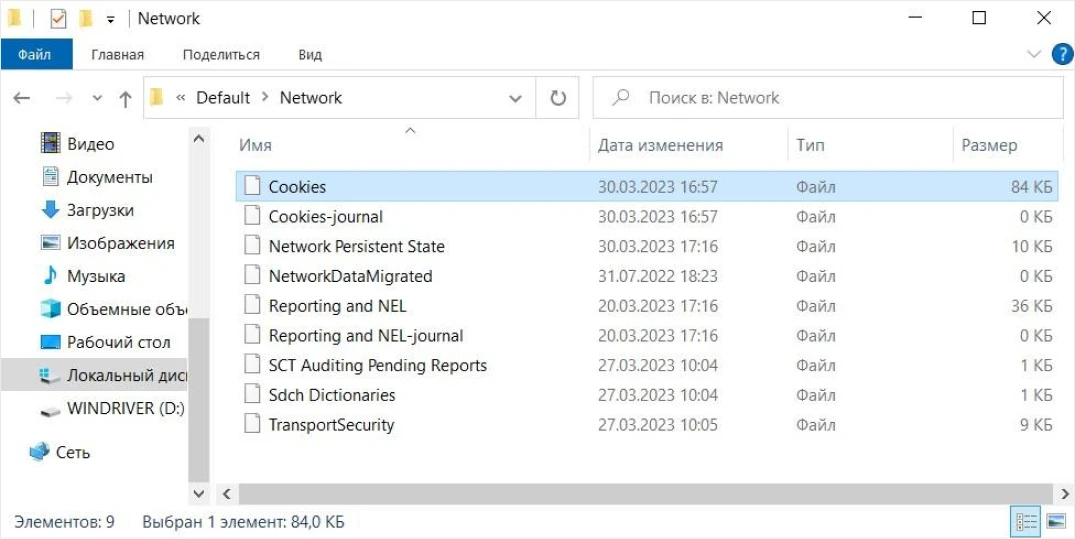Screen dimensions: 1075x539
Task: Open Загрузки in the navigation pane
Action: point(99,211)
